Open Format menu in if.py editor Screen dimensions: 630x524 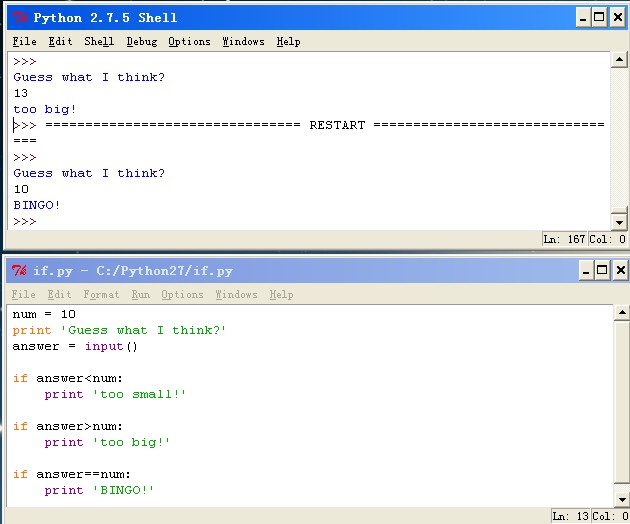click(101, 295)
